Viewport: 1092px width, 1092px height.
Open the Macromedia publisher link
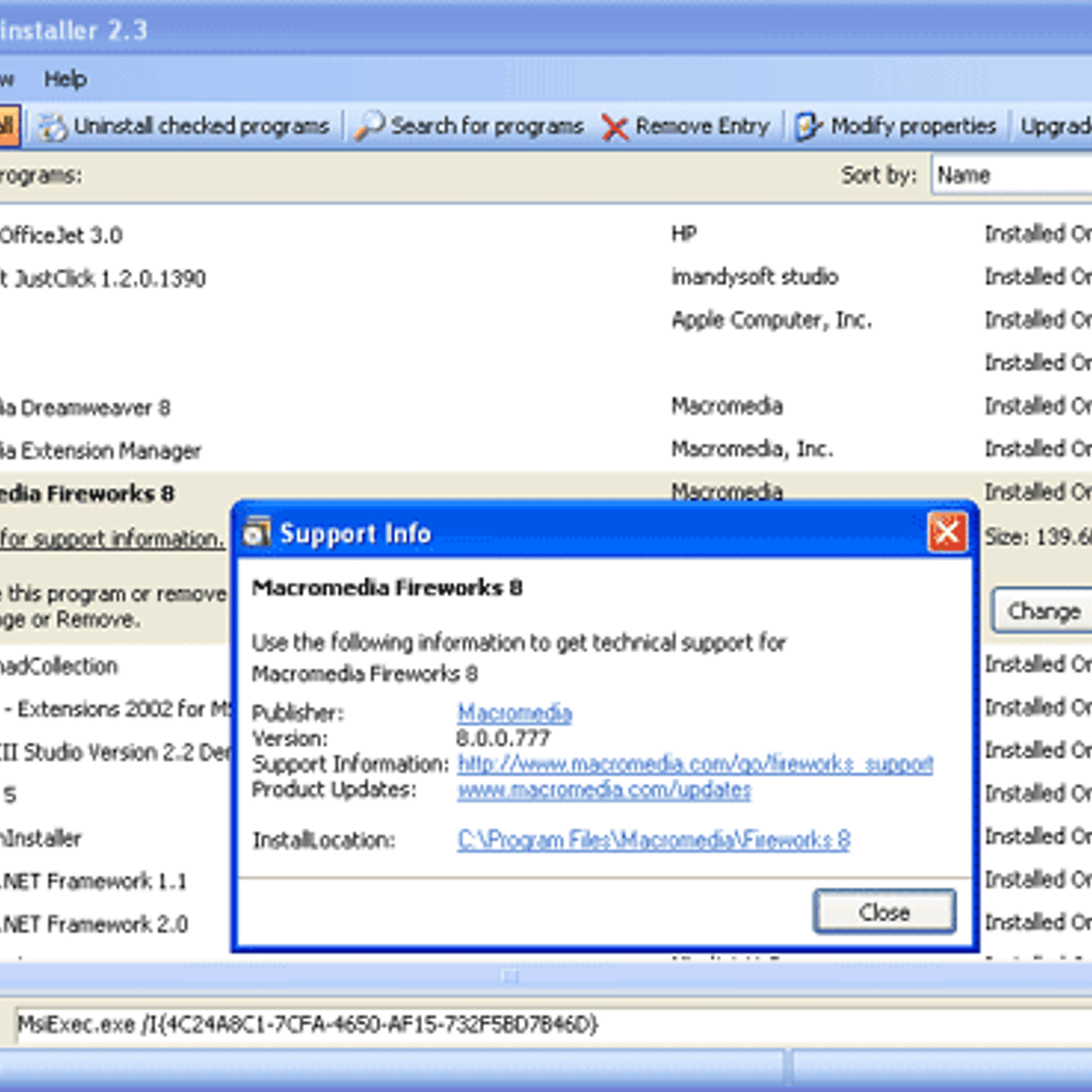[x=514, y=713]
